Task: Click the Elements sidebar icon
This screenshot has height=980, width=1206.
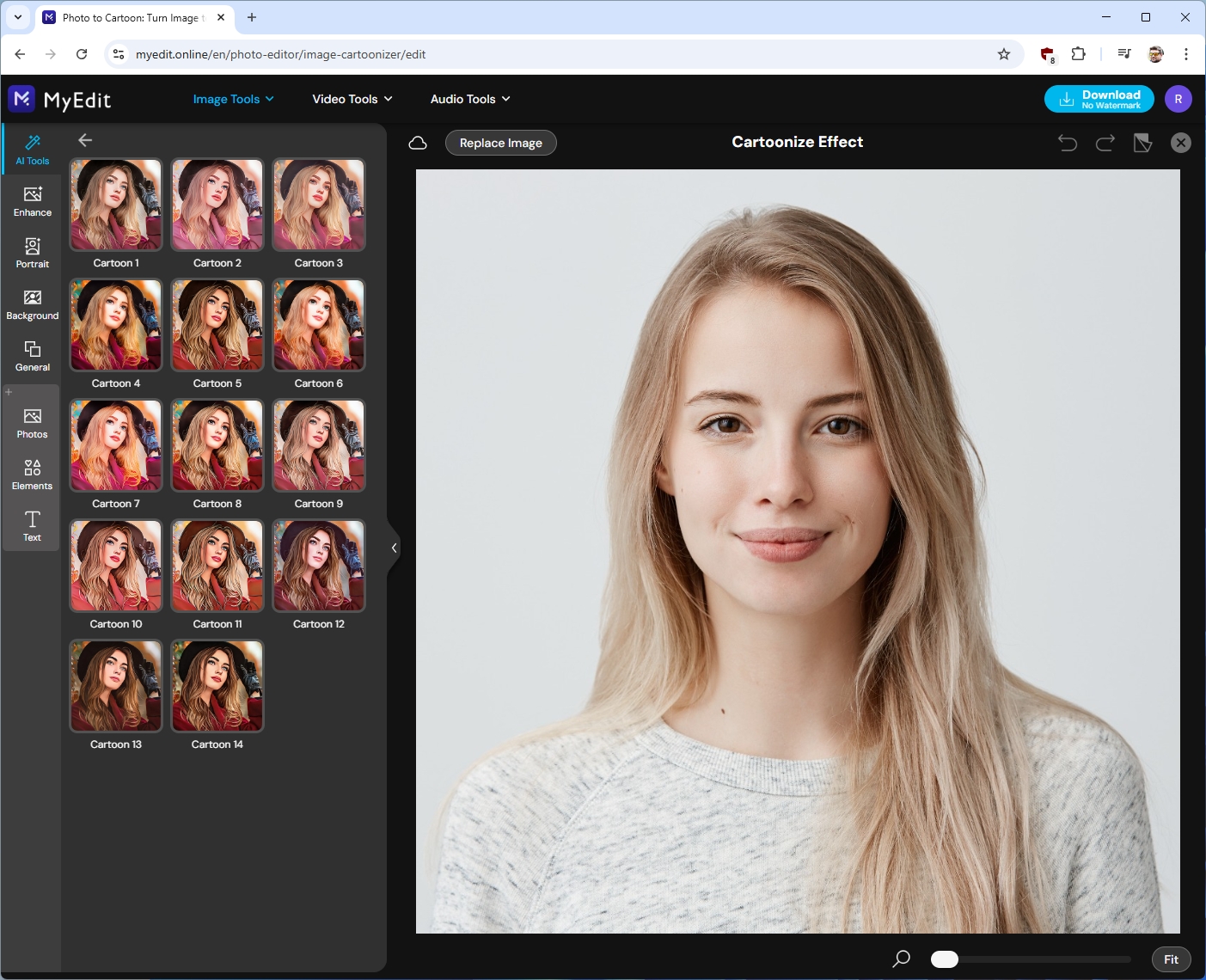Action: (x=33, y=475)
